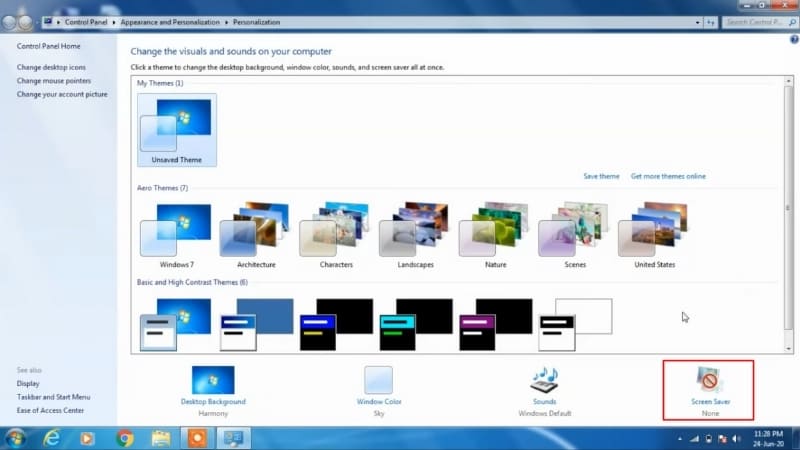This screenshot has height=450, width=800.
Task: Open the help question mark icon
Action: pyautogui.click(x=794, y=39)
